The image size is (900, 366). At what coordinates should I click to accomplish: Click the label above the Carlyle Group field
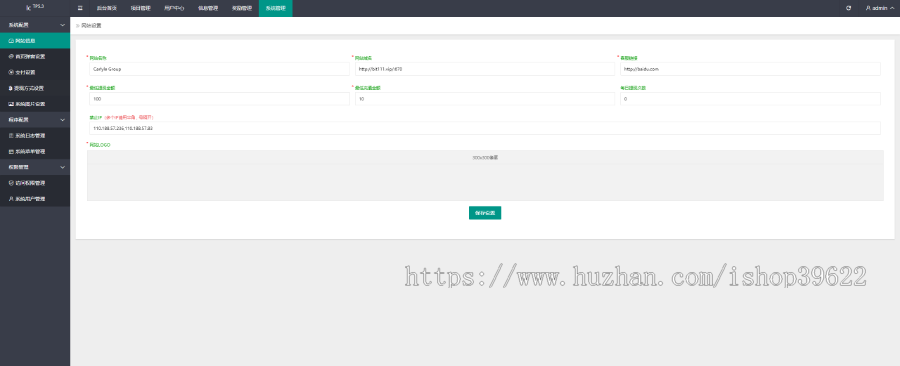click(98, 58)
